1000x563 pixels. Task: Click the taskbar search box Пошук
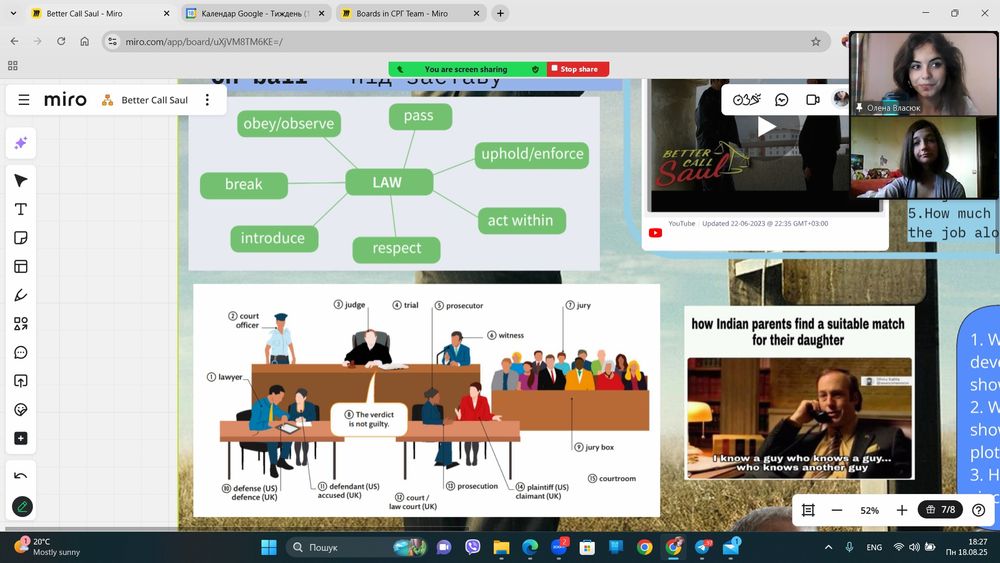click(x=357, y=547)
